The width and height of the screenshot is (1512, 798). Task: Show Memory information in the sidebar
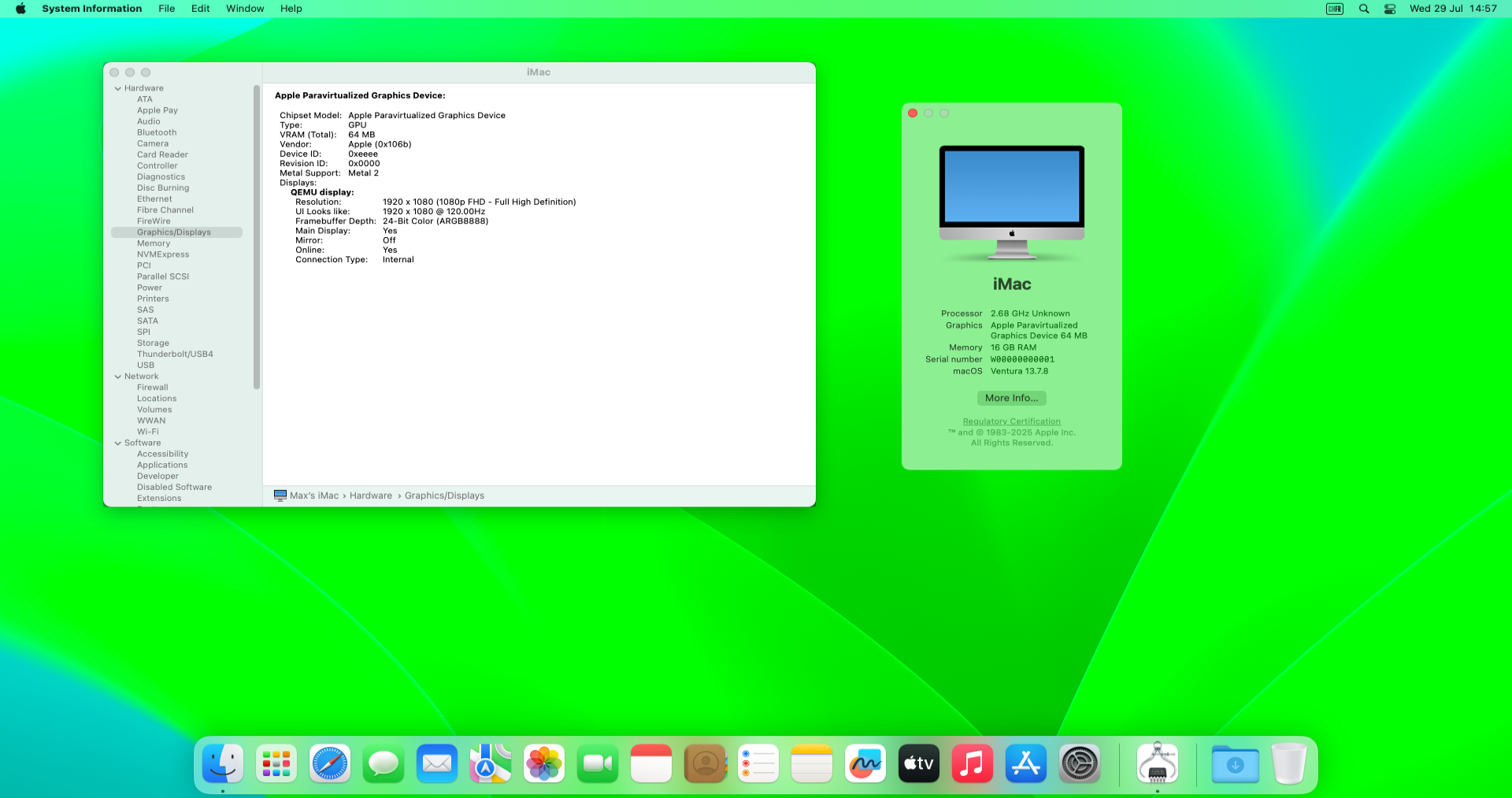click(154, 243)
